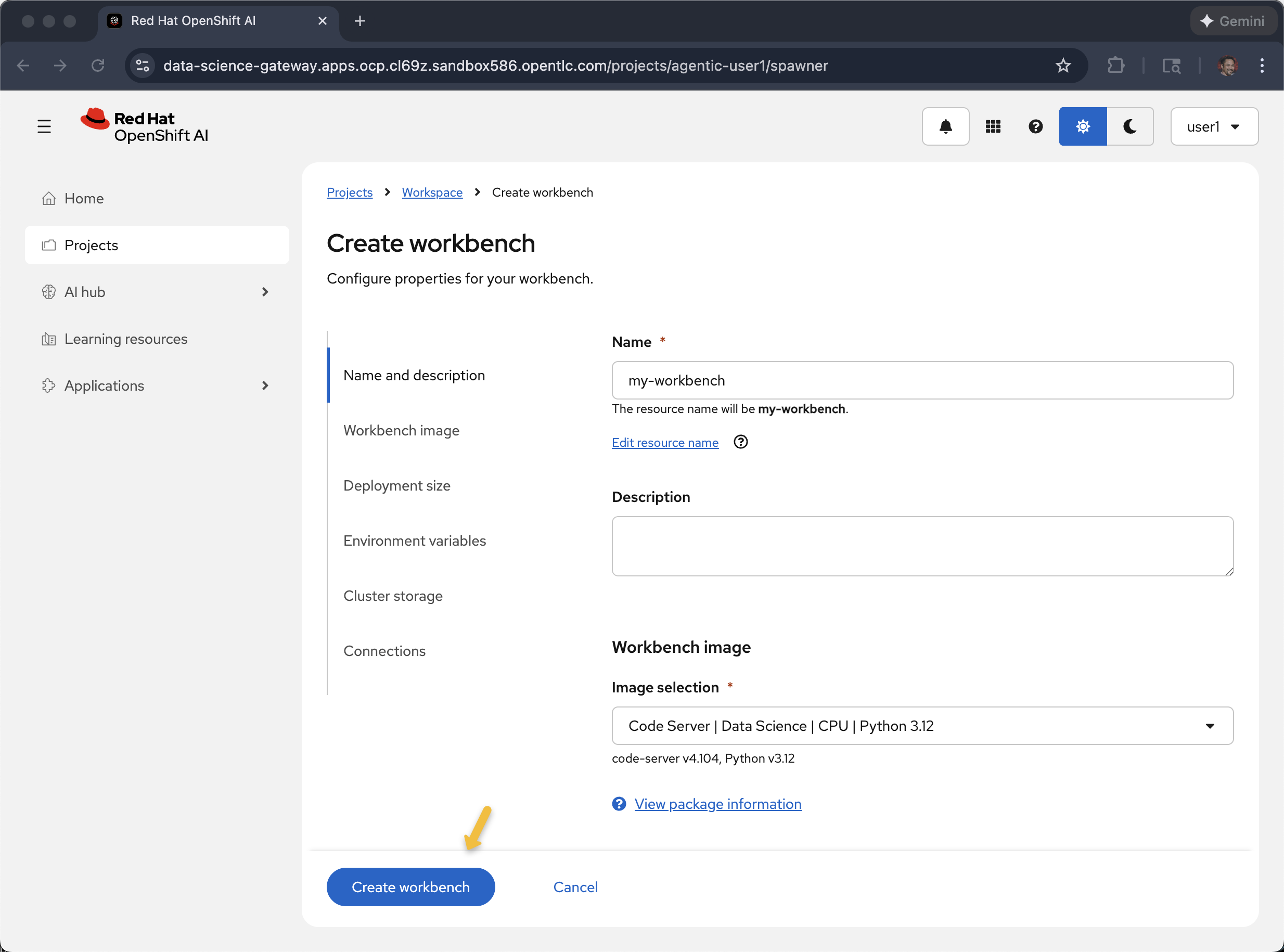Switch to light theme
The height and width of the screenshot is (952, 1284).
click(x=1082, y=126)
